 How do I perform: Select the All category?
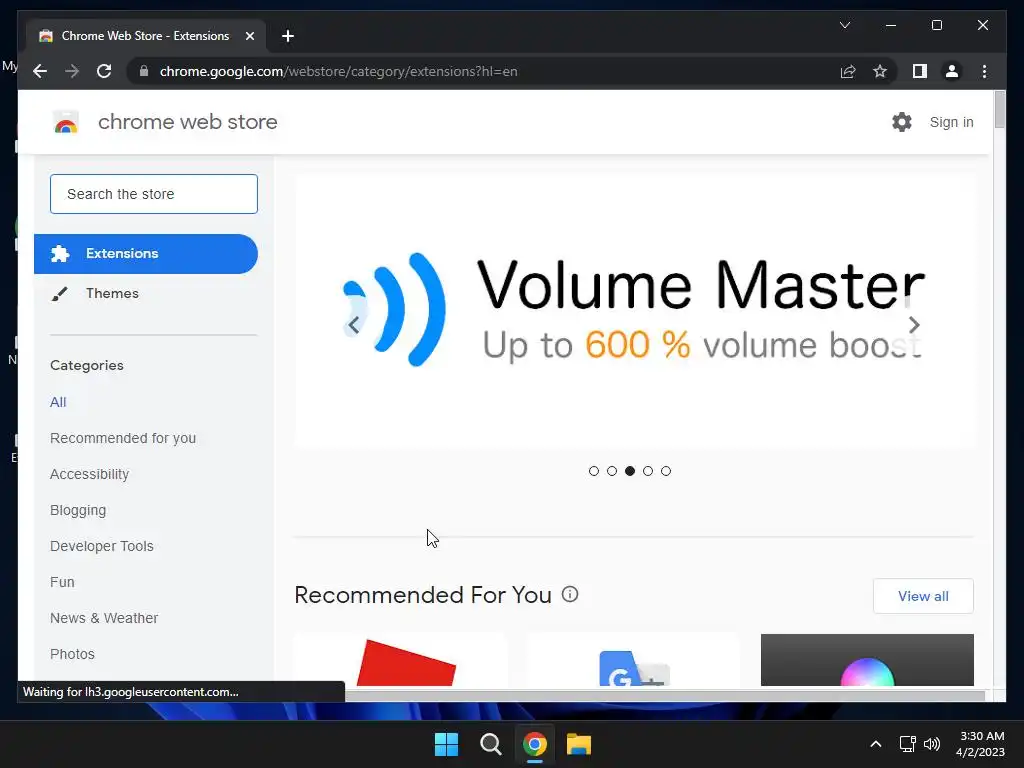pos(58,402)
